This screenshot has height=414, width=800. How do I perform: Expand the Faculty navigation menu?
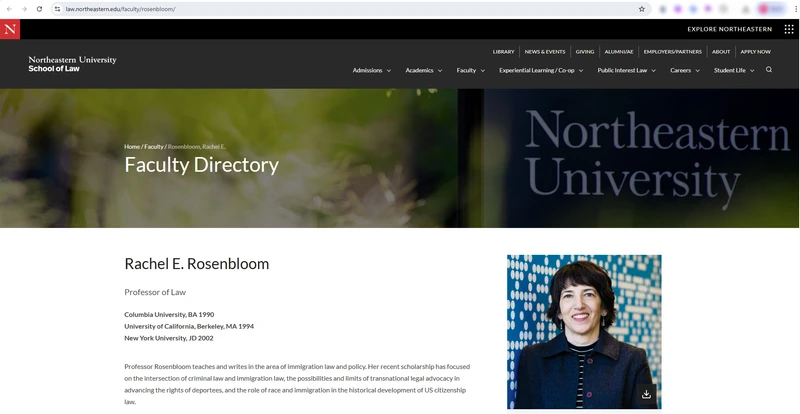tap(471, 70)
